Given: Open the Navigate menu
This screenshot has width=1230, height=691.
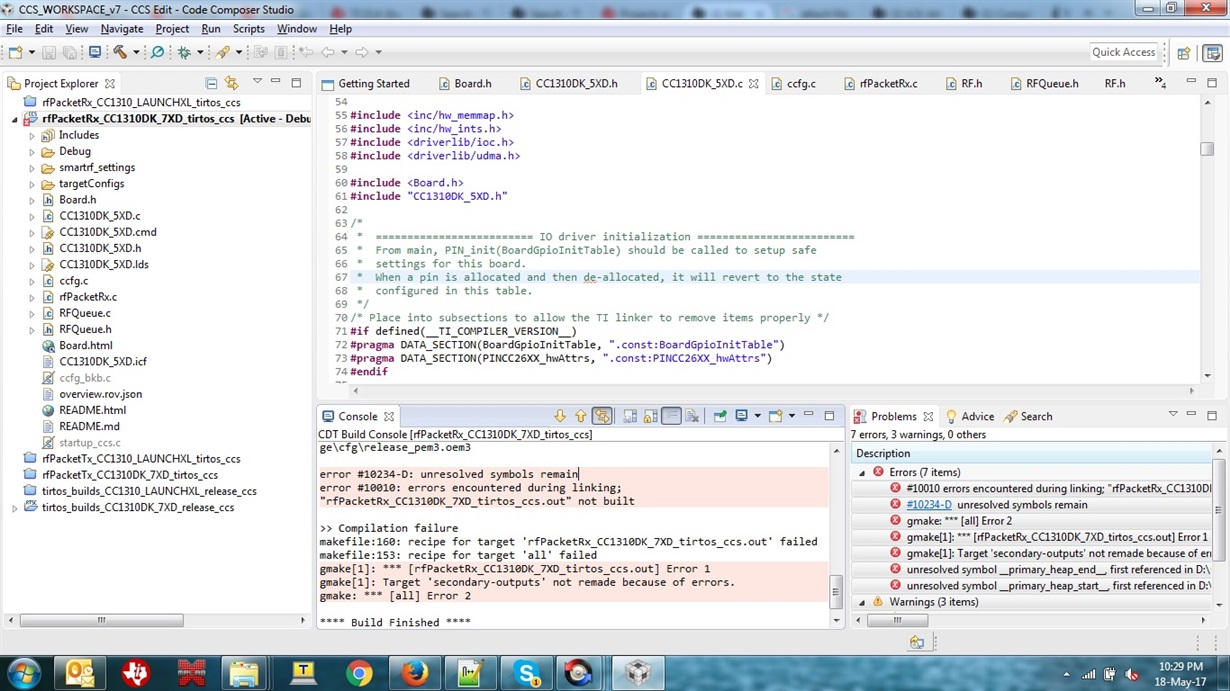Looking at the screenshot, I should tap(122, 29).
